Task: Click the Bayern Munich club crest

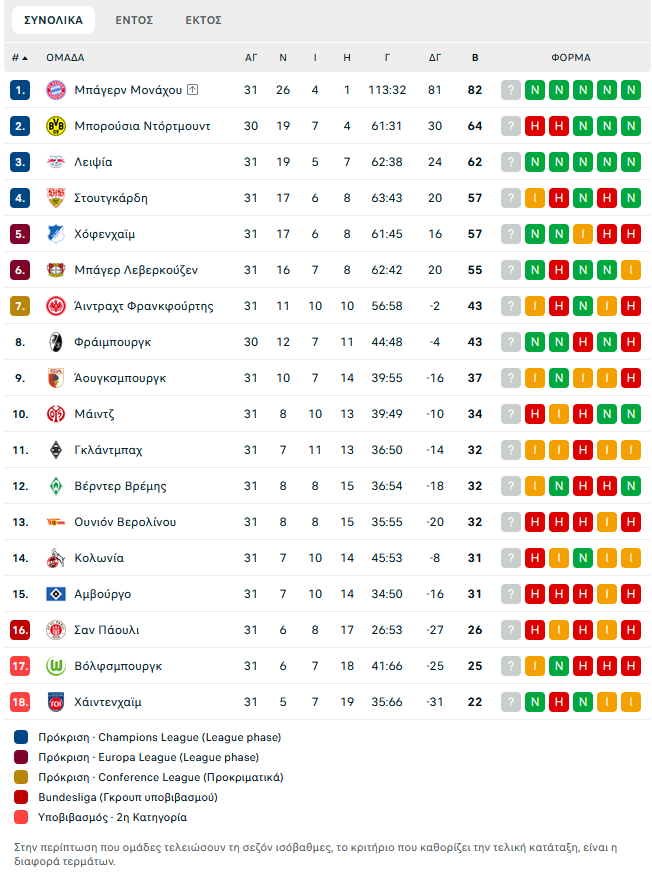Action: [55, 90]
